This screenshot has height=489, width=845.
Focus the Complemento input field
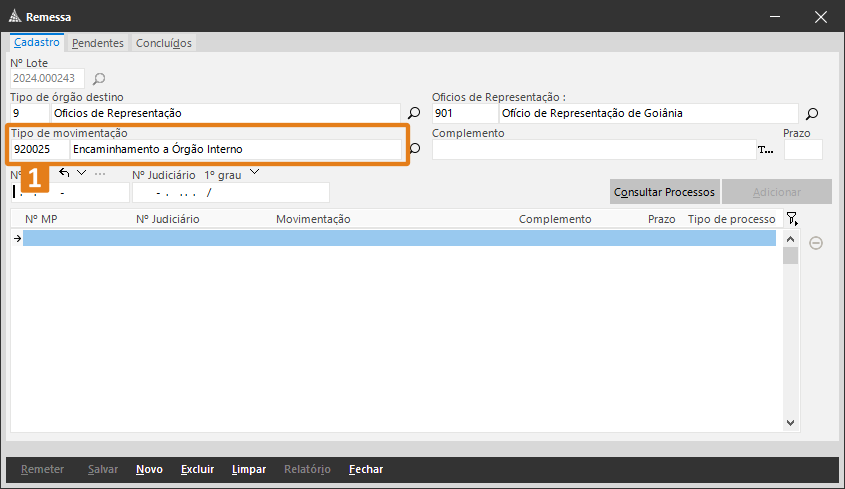pyautogui.click(x=594, y=149)
